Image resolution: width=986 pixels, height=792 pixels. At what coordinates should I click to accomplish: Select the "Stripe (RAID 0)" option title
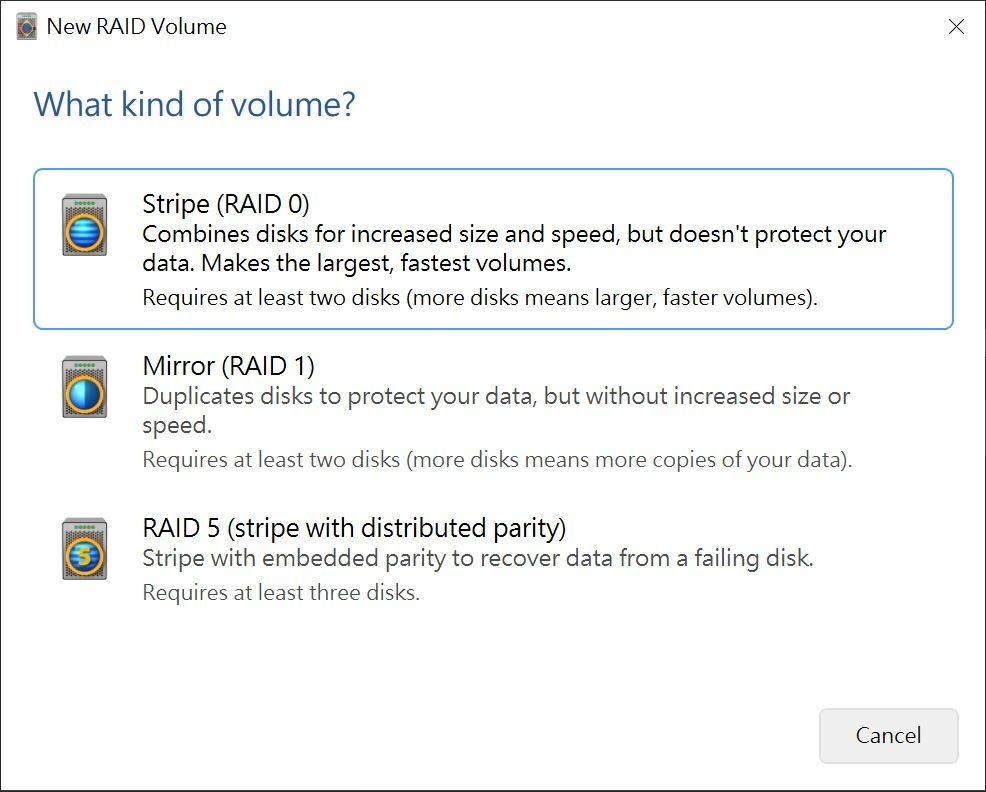pos(226,204)
